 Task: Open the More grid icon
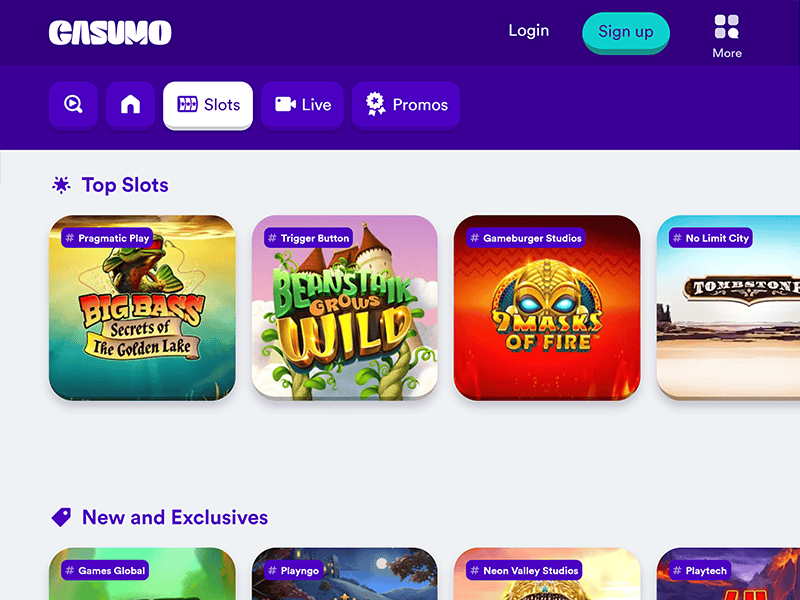[727, 27]
